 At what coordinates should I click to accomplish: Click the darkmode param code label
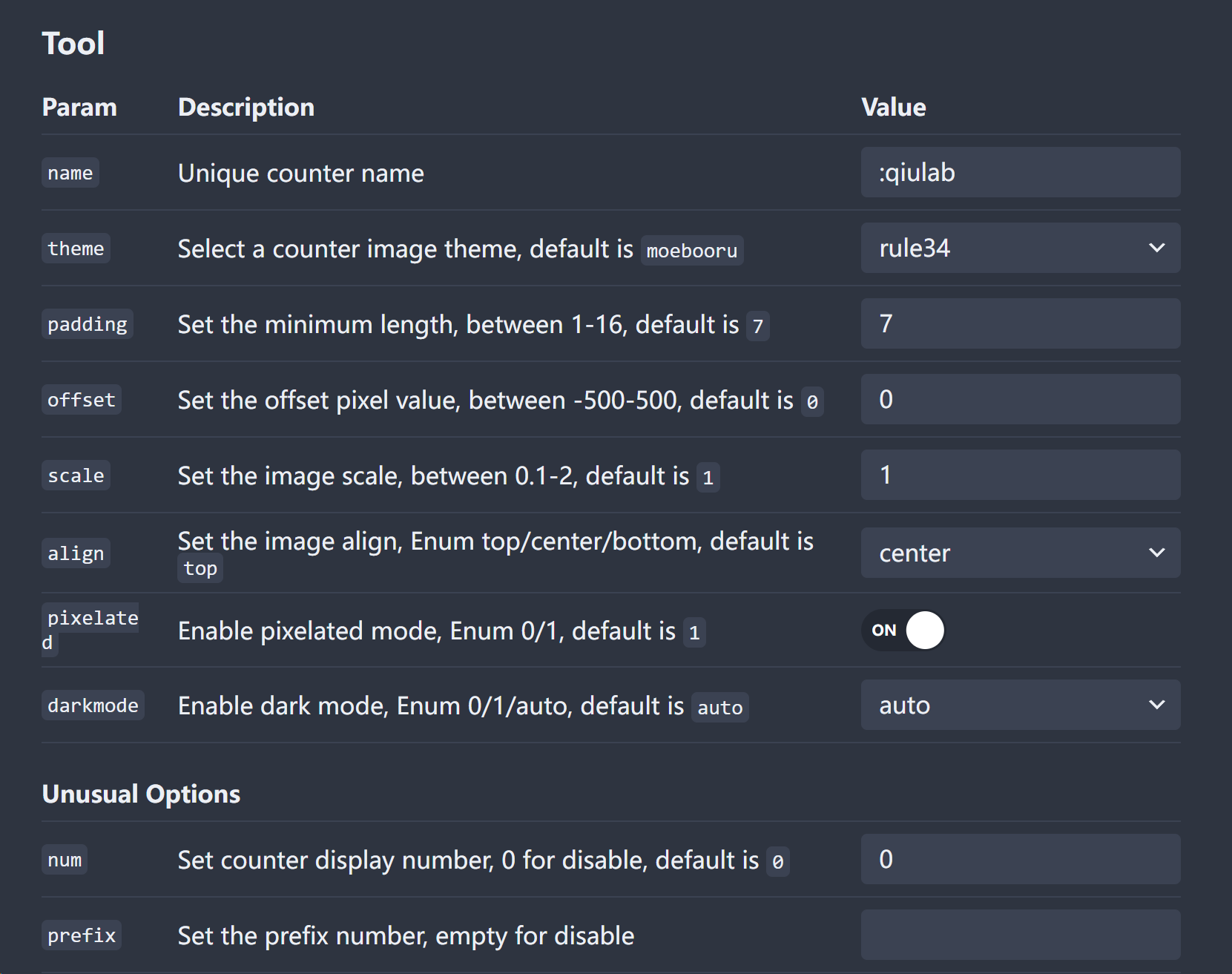[x=93, y=705]
